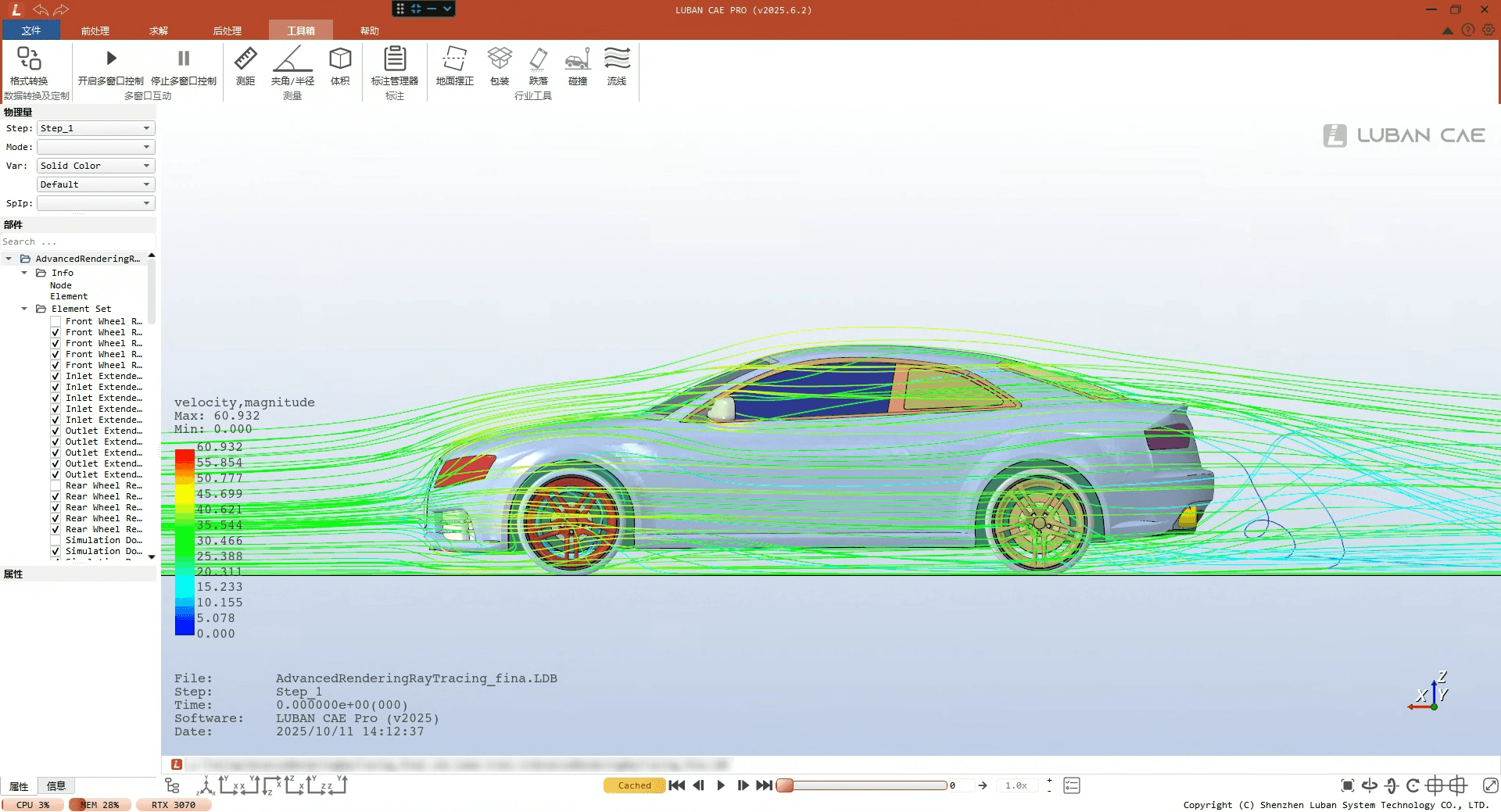Click the Cached status button
Screen dimensions: 1501x812
[x=634, y=785]
